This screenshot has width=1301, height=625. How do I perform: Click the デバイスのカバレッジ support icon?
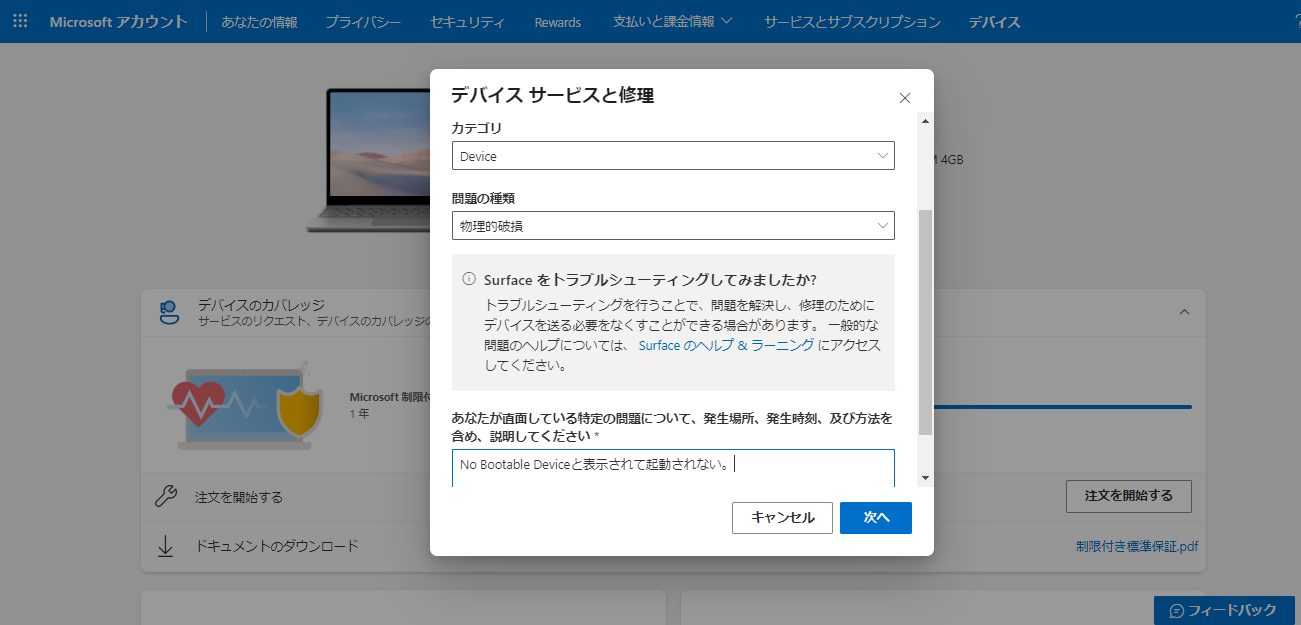[169, 312]
